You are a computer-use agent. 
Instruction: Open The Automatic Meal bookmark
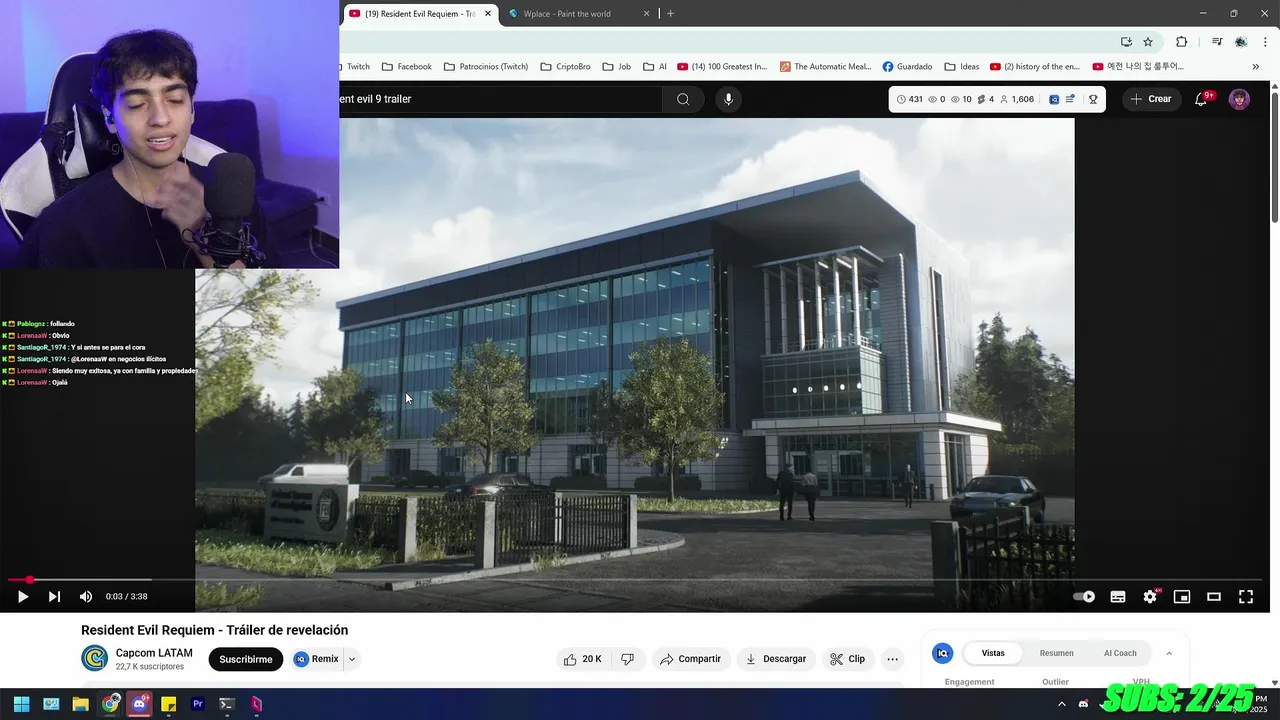click(x=826, y=67)
